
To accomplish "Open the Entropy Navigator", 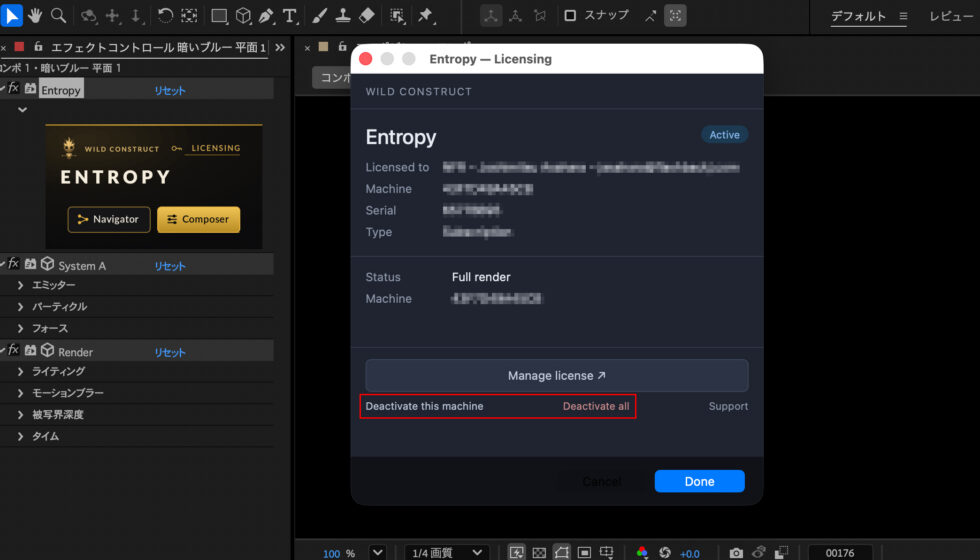I will pos(109,219).
